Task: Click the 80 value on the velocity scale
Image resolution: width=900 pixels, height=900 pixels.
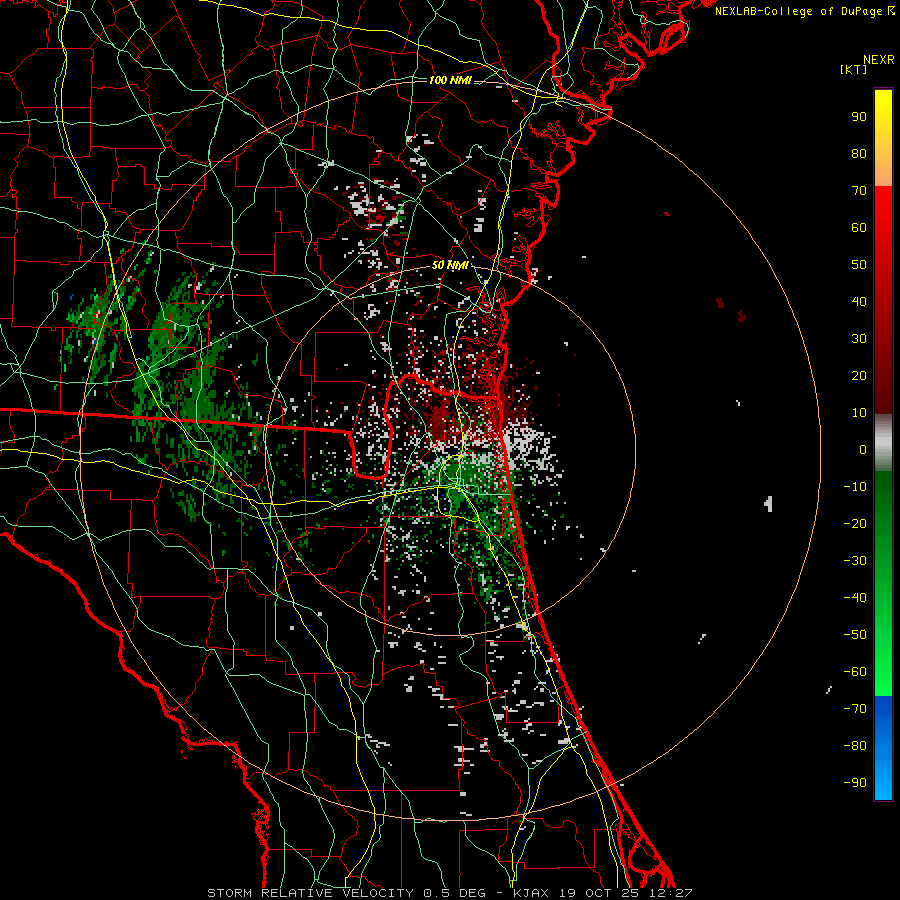Action: pos(859,153)
